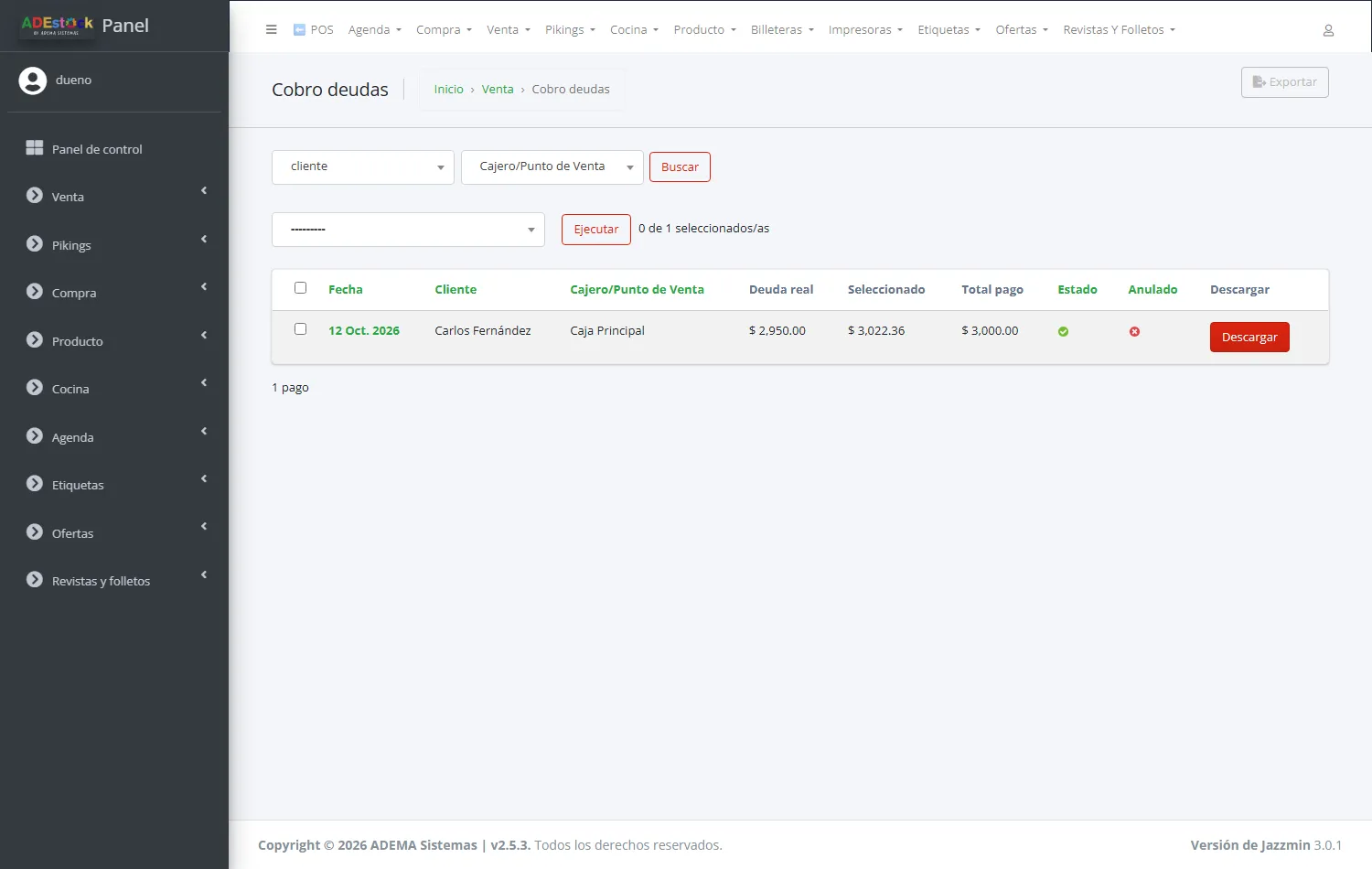Expand the Cocina sidebar chevron
1372x869 pixels.
click(204, 383)
